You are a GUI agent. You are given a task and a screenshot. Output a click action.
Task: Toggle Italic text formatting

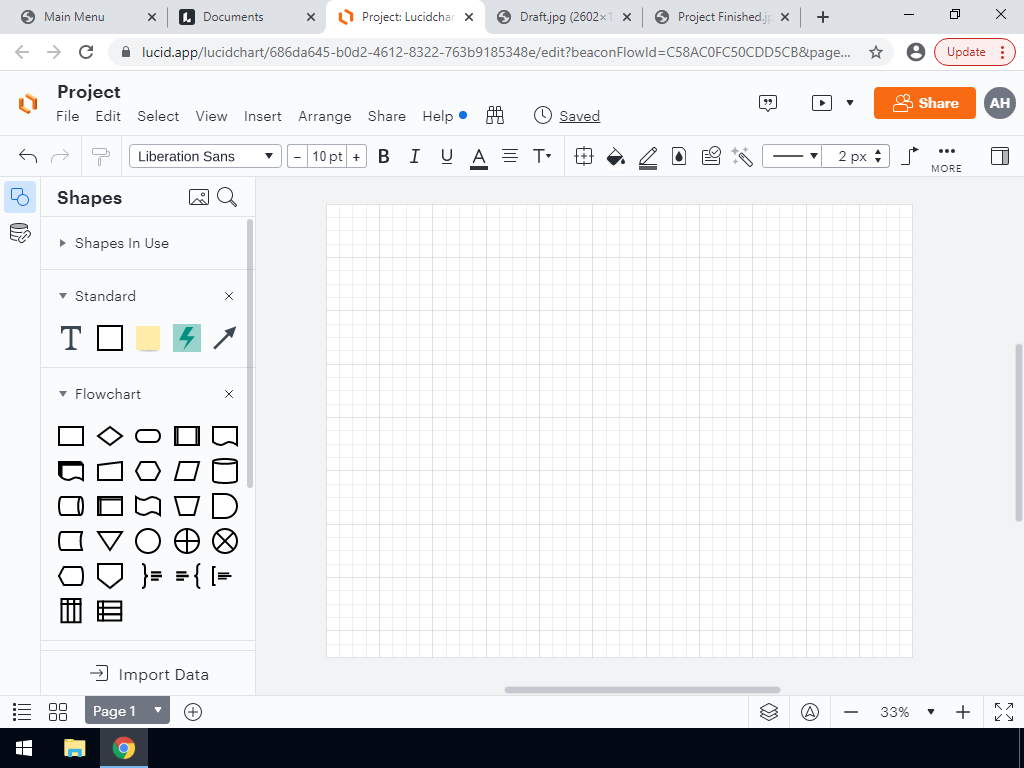(415, 156)
